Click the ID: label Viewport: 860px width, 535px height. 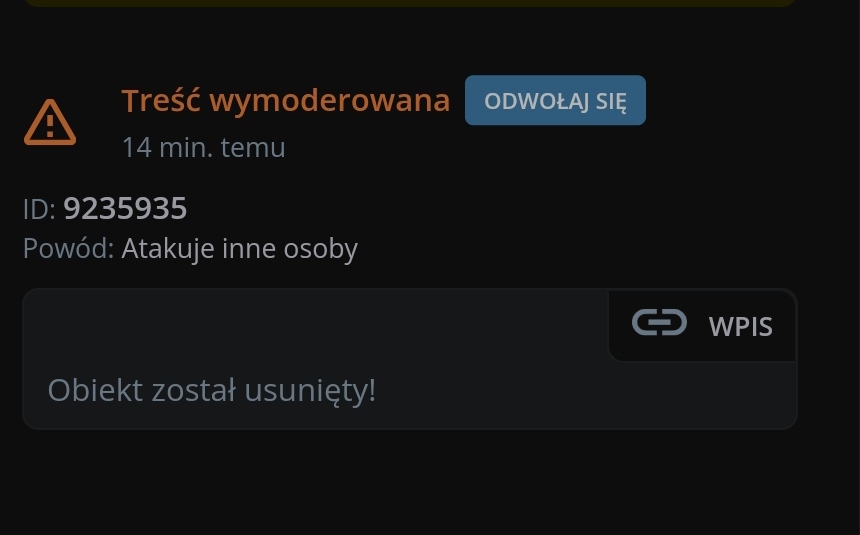(39, 210)
